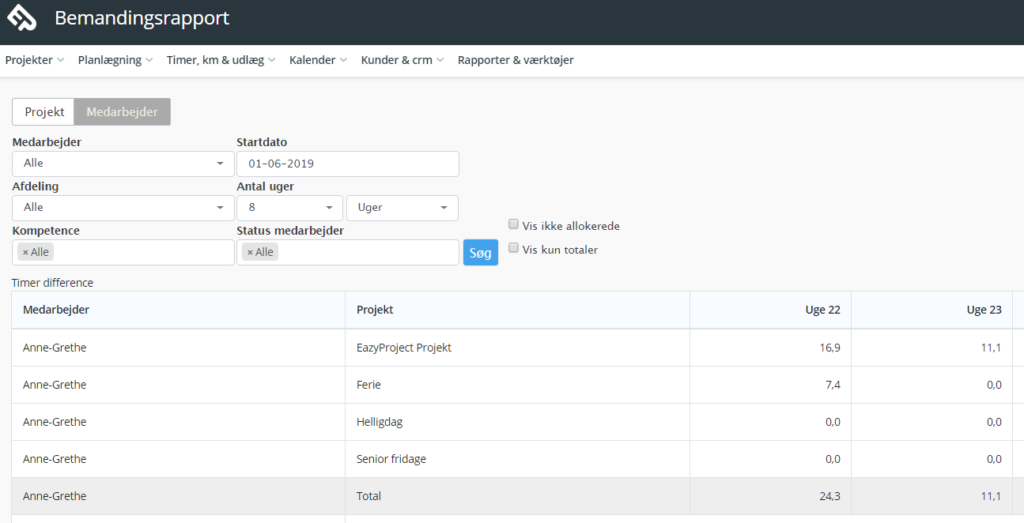Remove the Alle tag in Kompetence
1024x523 pixels.
point(25,252)
